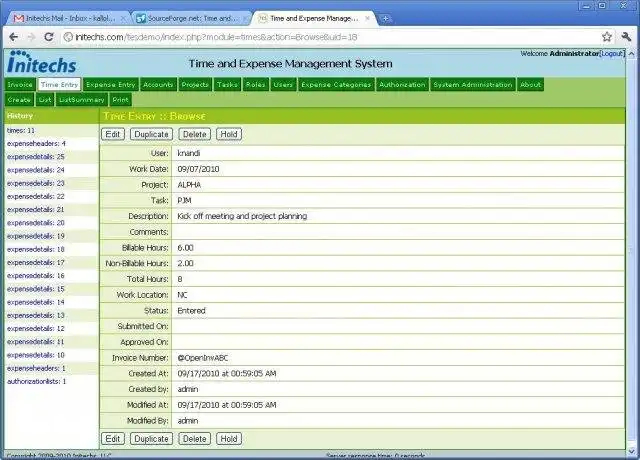Open the wrench settings menu
Image resolution: width=640 pixels, height=460 pixels.
(x=626, y=37)
